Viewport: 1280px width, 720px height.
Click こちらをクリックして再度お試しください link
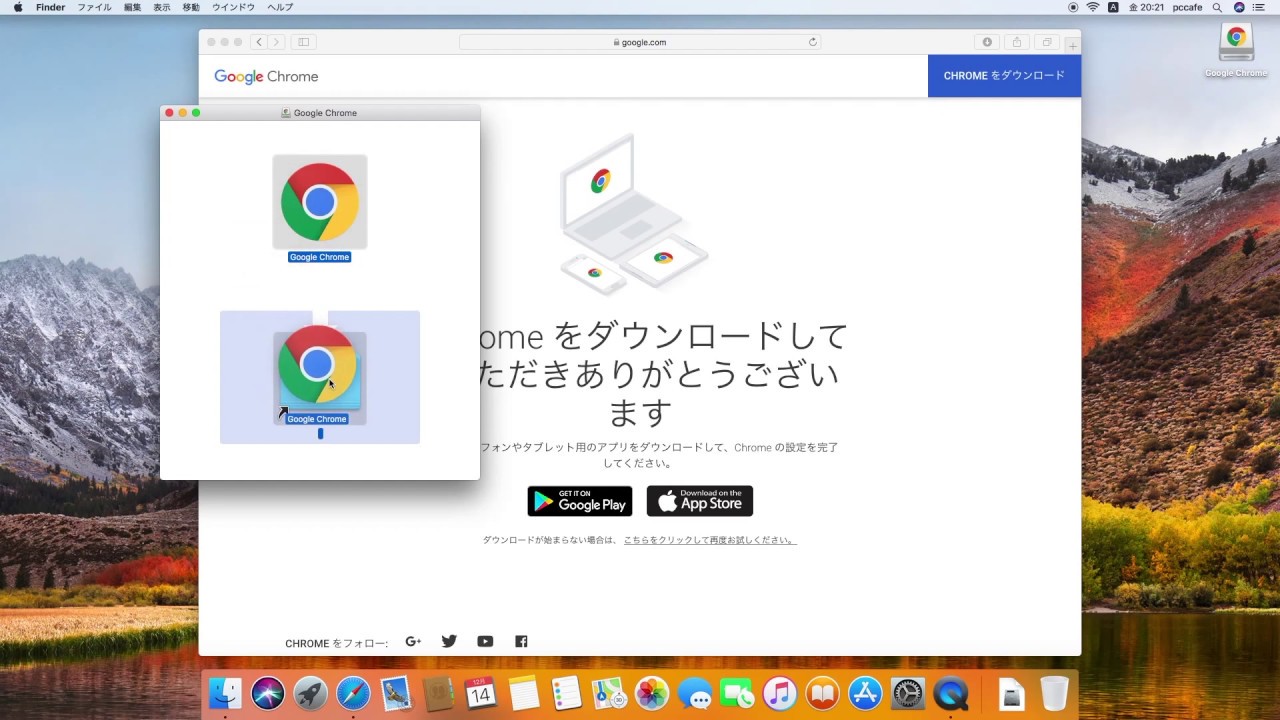(710, 540)
